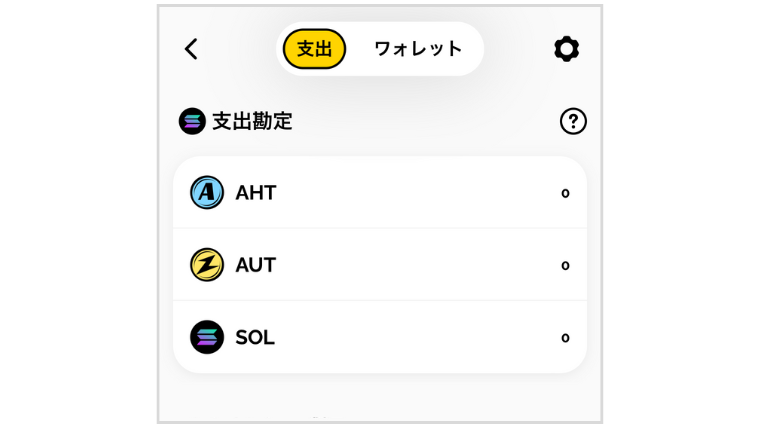This screenshot has width=760, height=428.
Task: Click the SOL label text
Action: [x=255, y=337]
